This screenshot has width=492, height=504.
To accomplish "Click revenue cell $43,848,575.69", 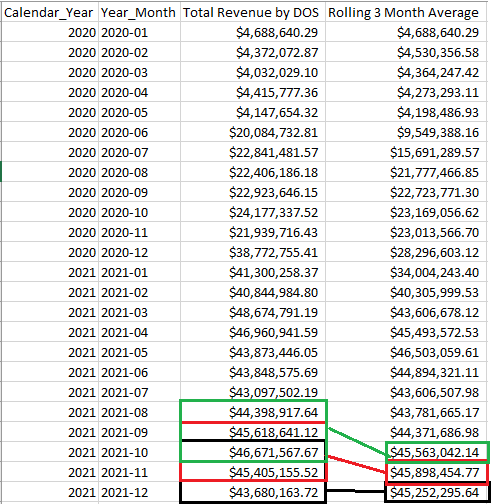I will pos(253,372).
